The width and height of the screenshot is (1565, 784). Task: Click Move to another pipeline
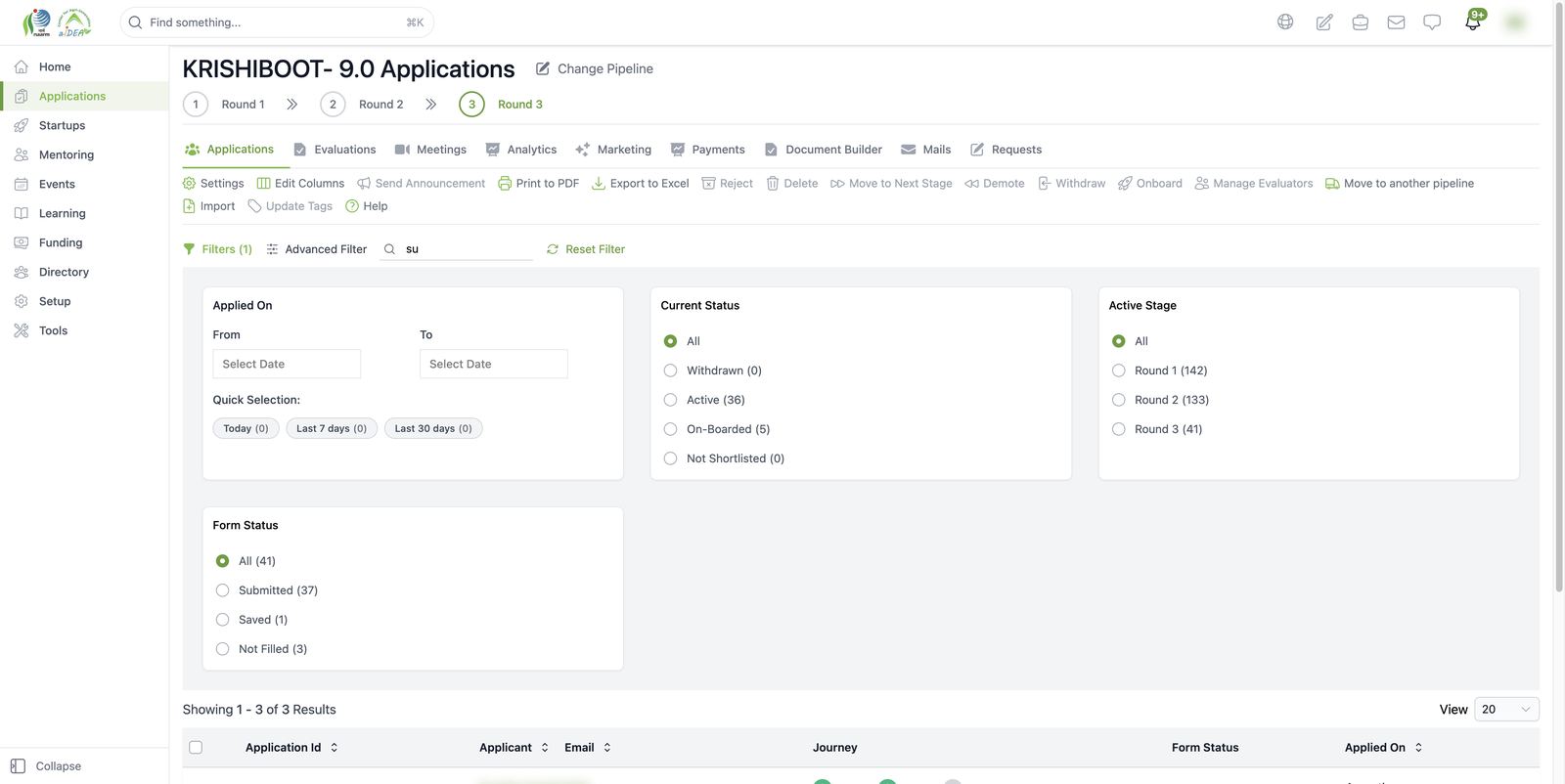[1400, 183]
